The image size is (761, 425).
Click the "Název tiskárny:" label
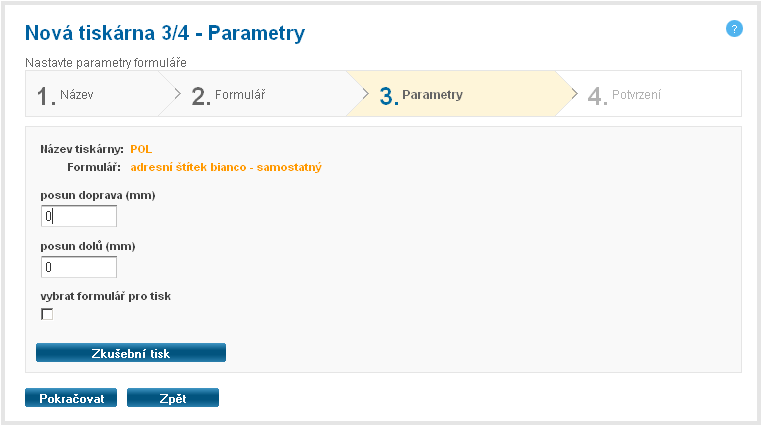(81, 149)
